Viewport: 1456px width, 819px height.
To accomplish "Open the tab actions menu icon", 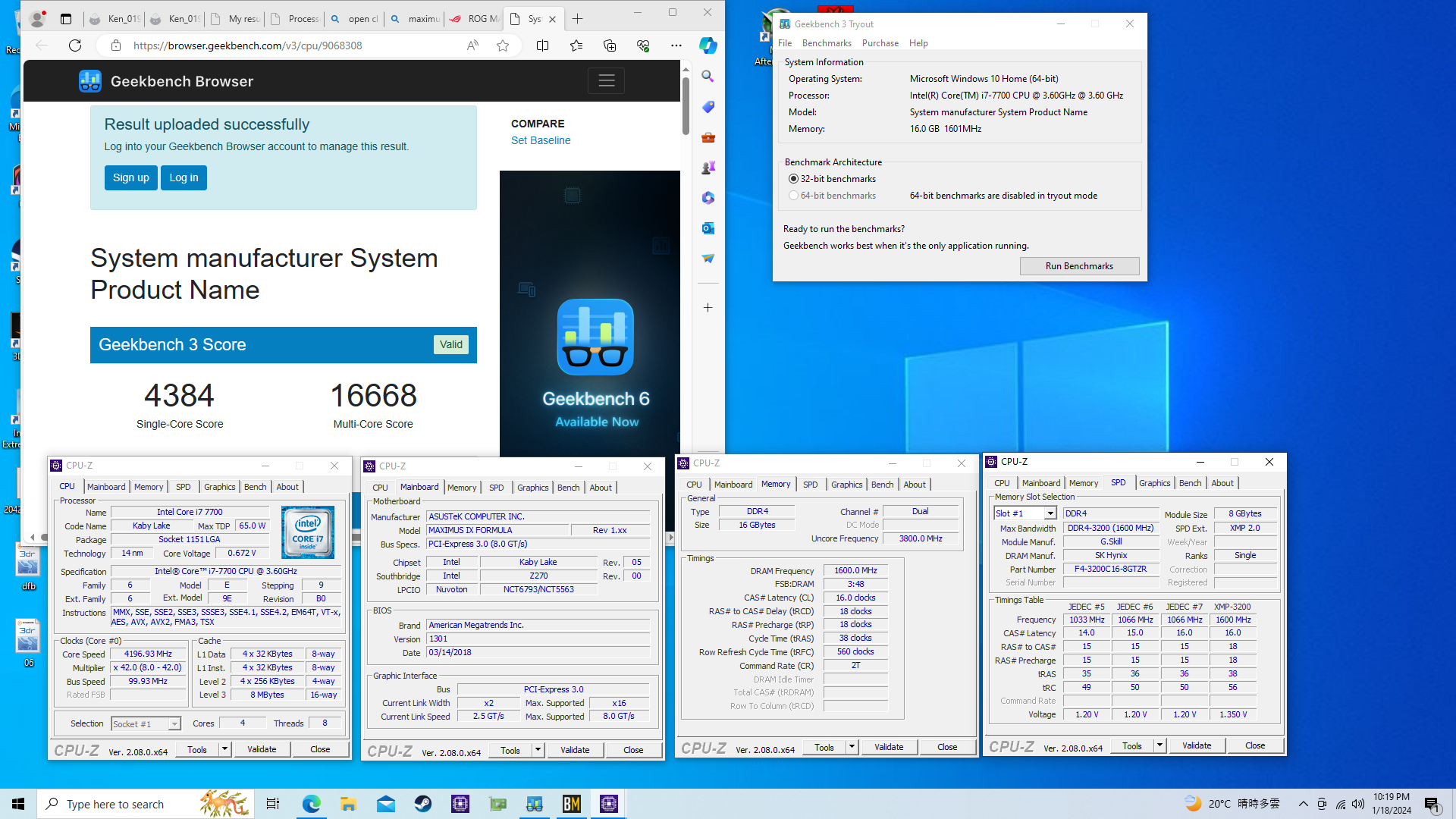I will [66, 18].
